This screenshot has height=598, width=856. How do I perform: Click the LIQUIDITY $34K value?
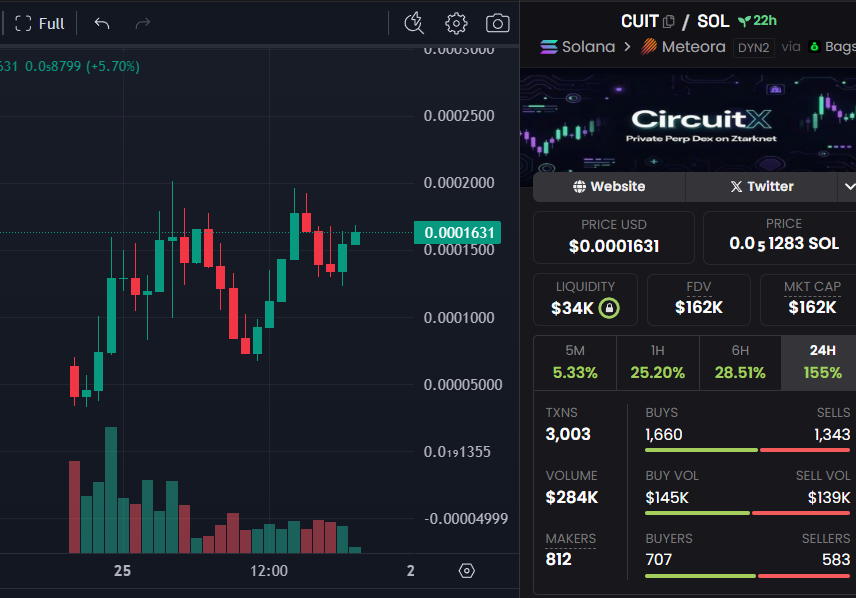[572, 308]
